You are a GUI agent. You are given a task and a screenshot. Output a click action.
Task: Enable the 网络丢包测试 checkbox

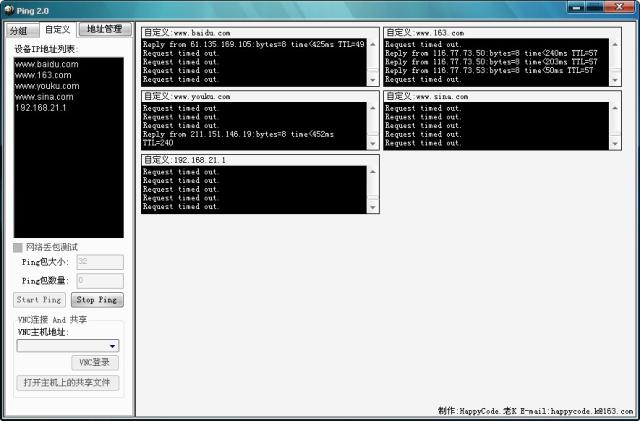click(x=18, y=247)
